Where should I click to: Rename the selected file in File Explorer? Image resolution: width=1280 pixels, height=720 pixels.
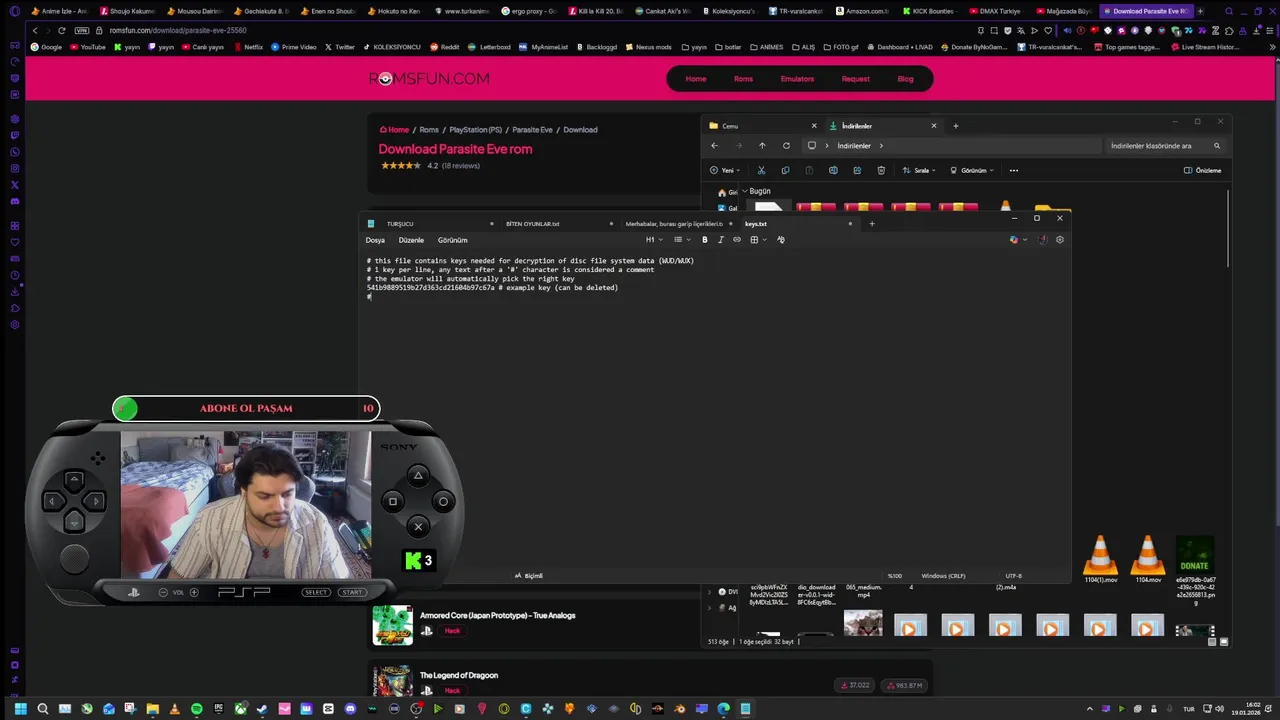pyautogui.click(x=833, y=170)
